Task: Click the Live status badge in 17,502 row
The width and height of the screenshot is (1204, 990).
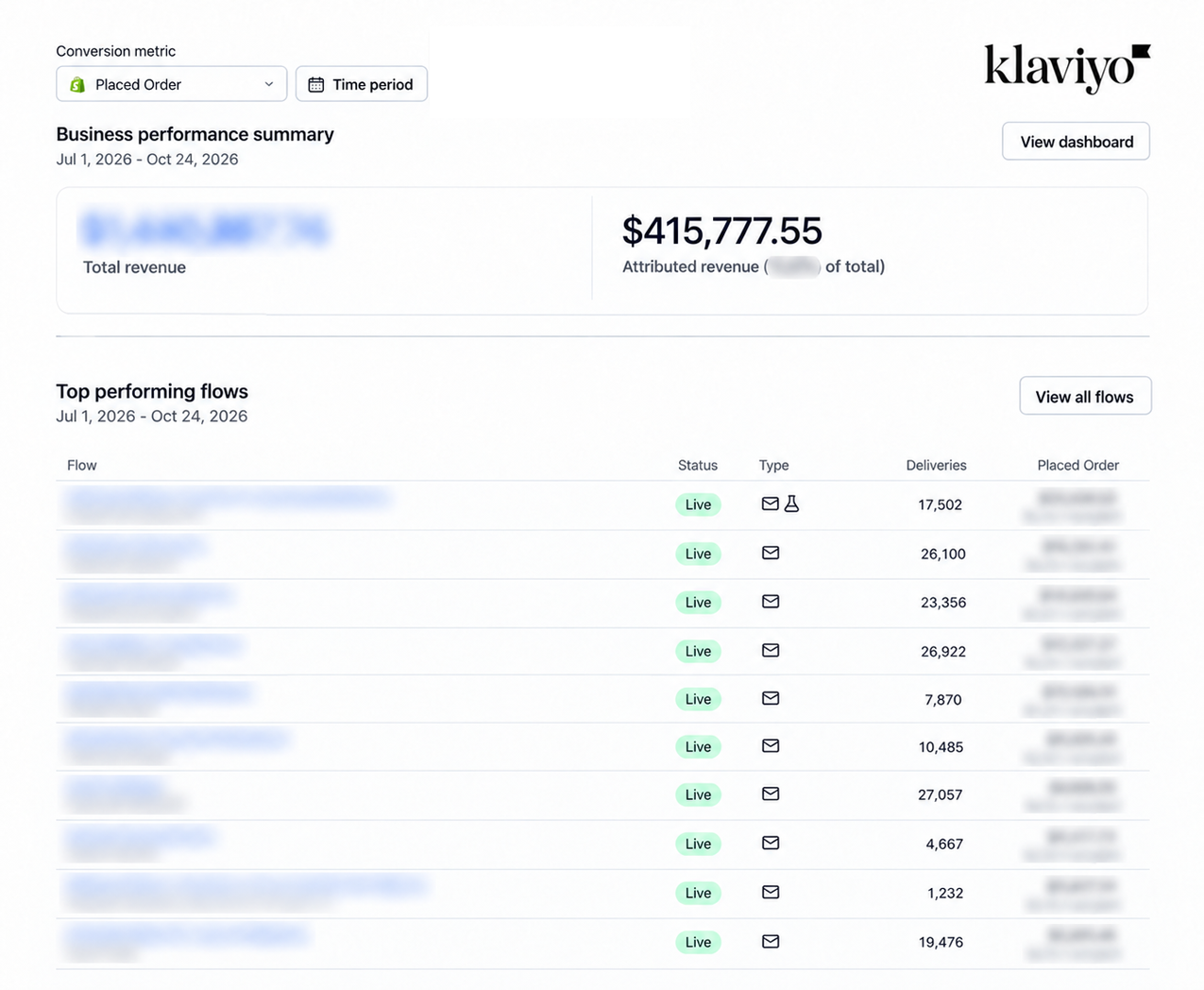Action: 698,504
